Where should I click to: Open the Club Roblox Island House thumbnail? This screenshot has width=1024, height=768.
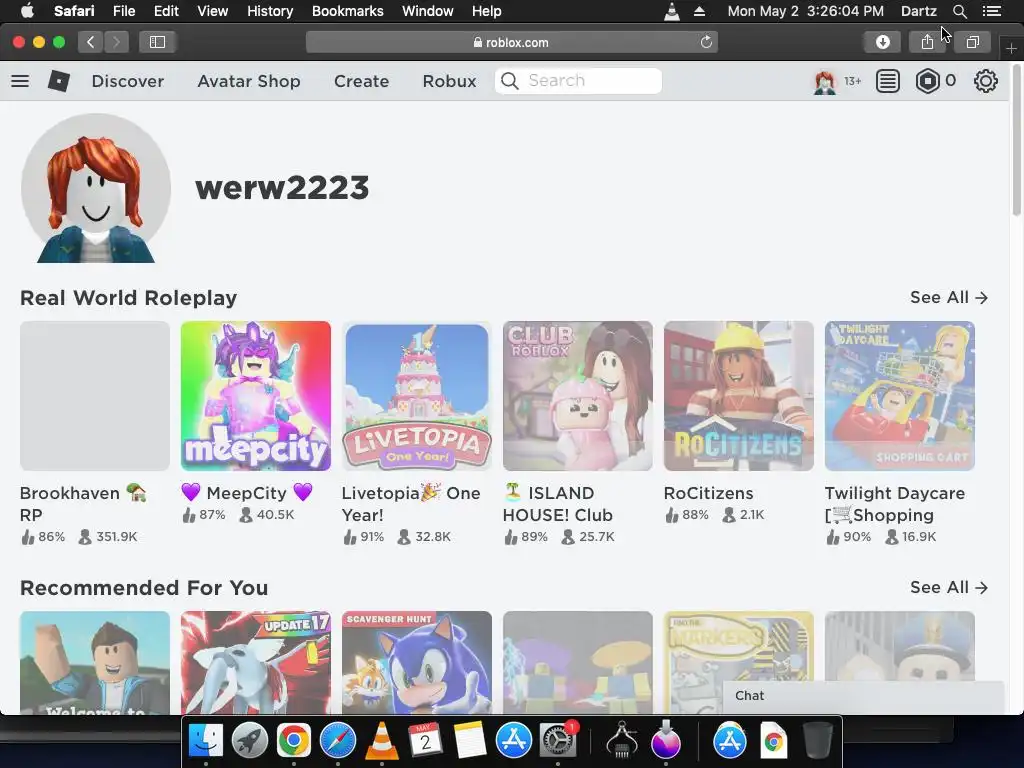[x=578, y=396]
